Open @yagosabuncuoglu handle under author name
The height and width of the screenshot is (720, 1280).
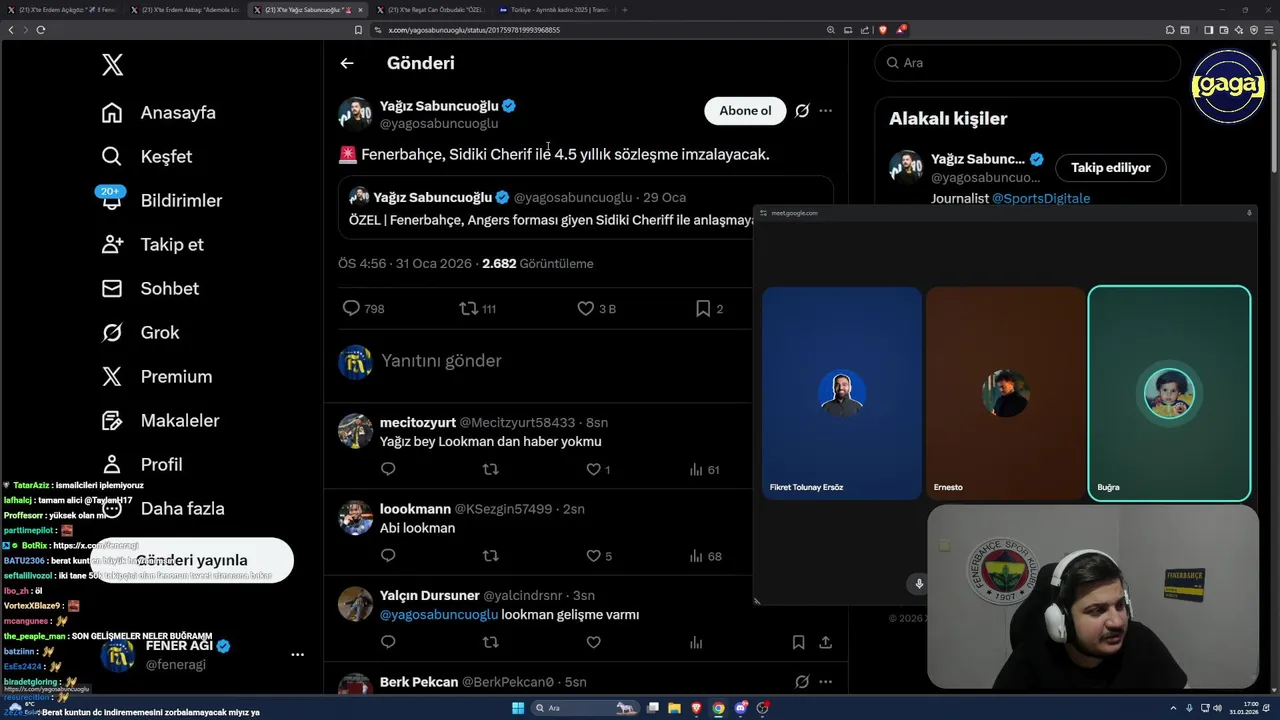coord(439,124)
